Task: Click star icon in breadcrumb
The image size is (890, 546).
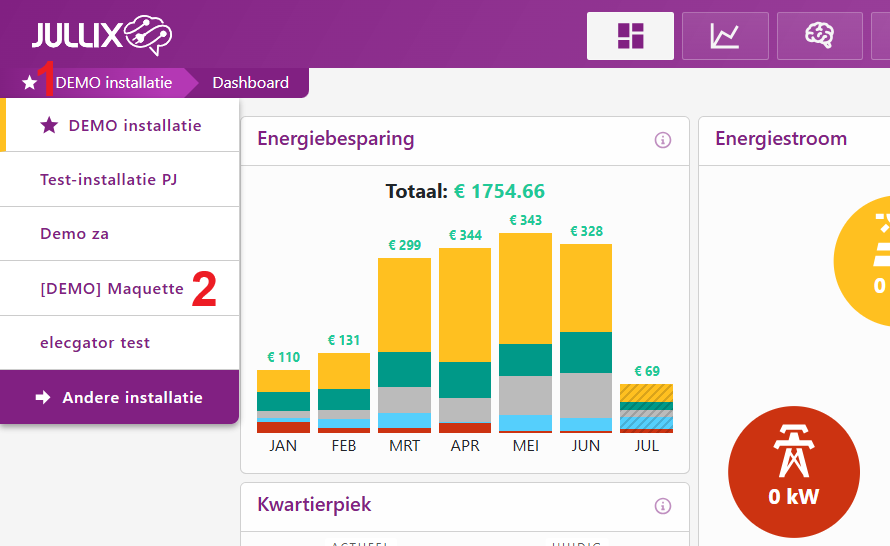Action: click(x=29, y=83)
